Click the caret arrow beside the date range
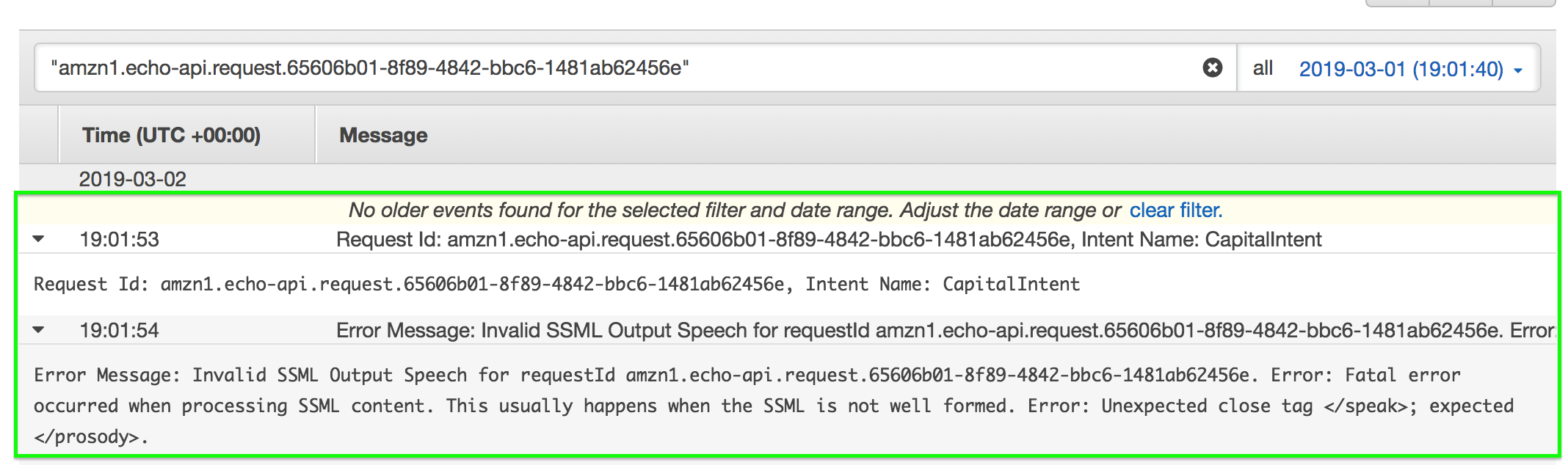Screen dimensions: 1568x465 (x=1518, y=70)
